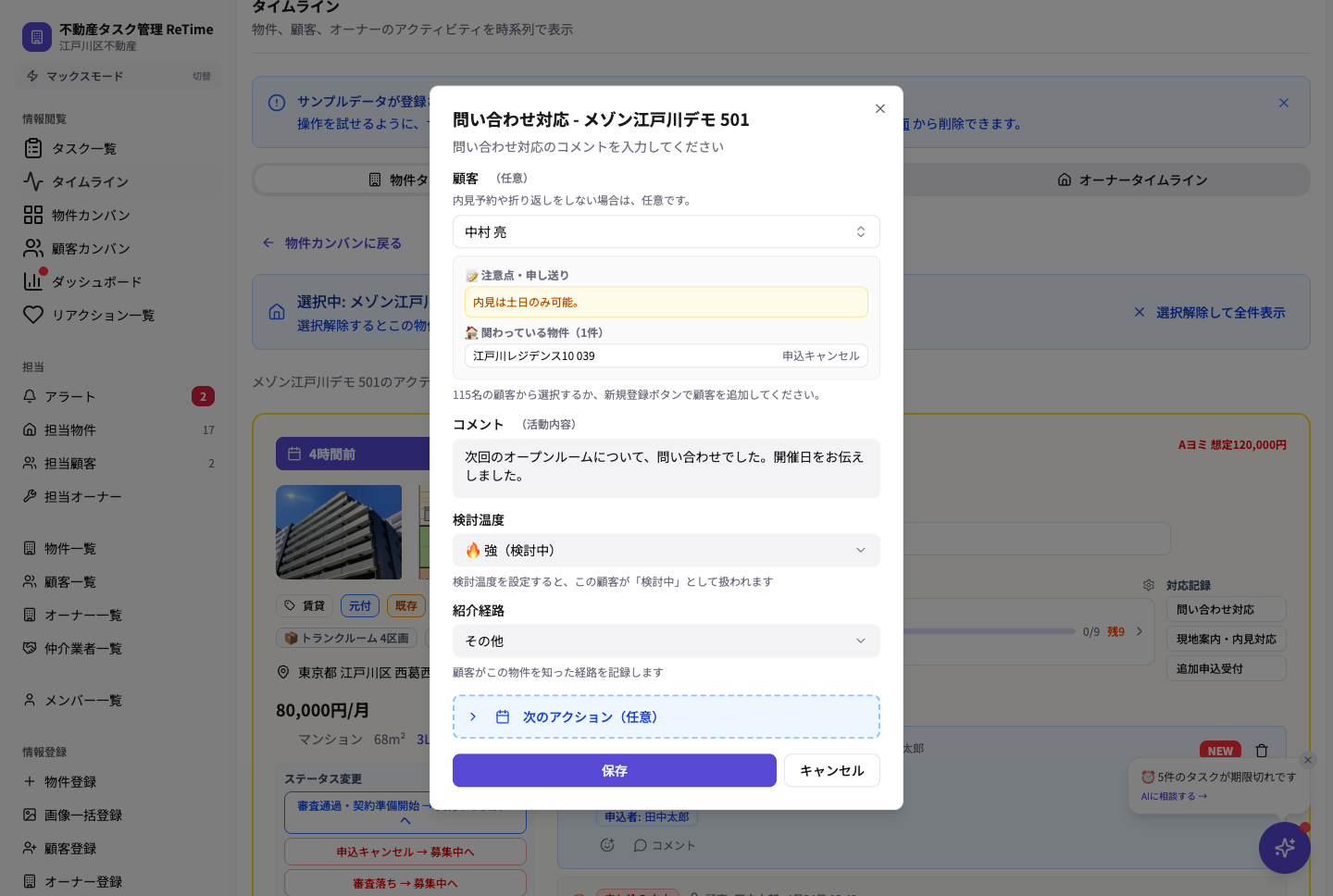The image size is (1333, 896).
Task: Expand the 0/9 残9 progress chevron
Action: click(x=1140, y=632)
